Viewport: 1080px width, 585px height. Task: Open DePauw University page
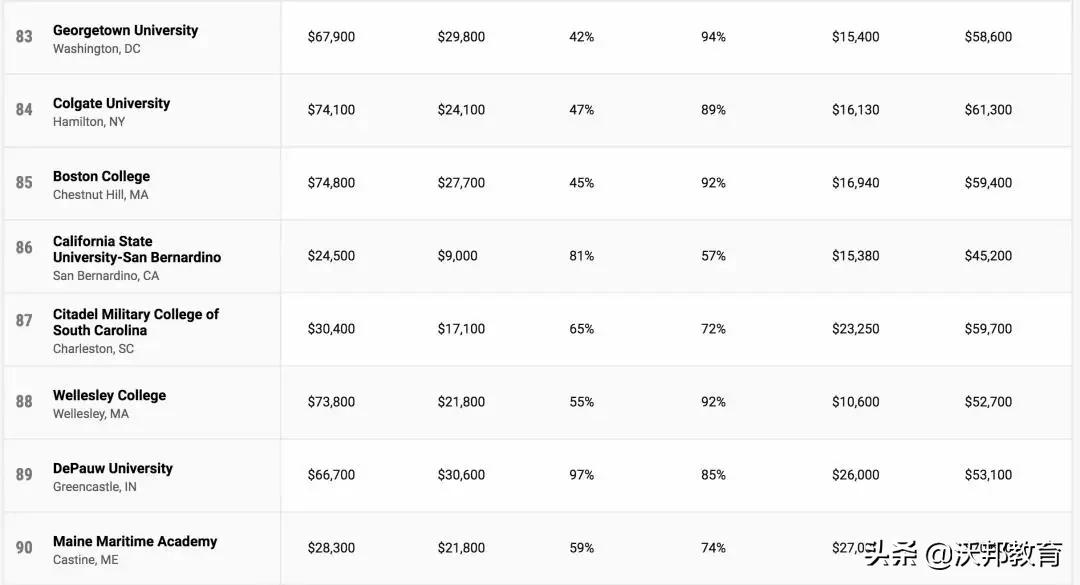tap(112, 468)
